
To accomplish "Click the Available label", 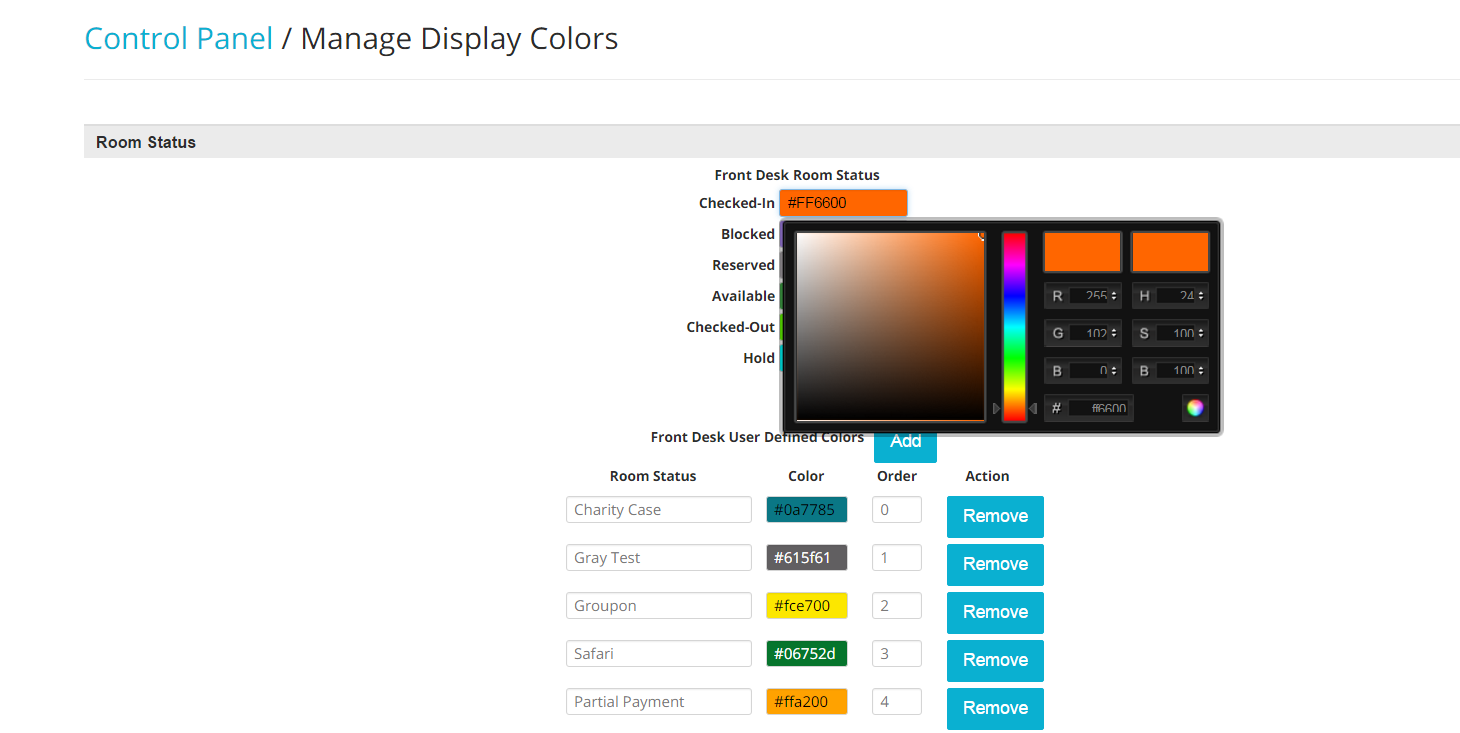I will (x=743, y=296).
